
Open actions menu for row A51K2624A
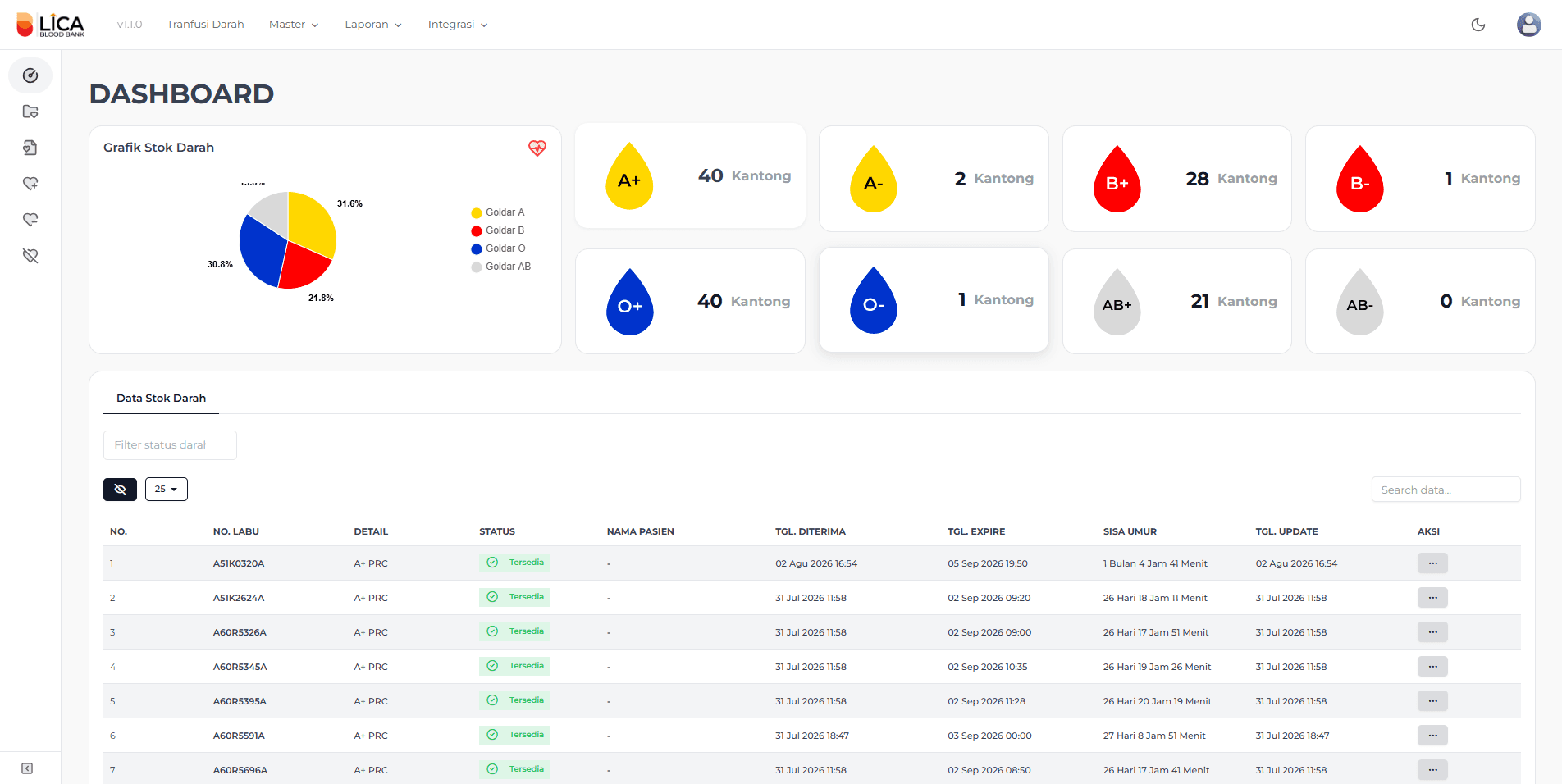tap(1432, 598)
